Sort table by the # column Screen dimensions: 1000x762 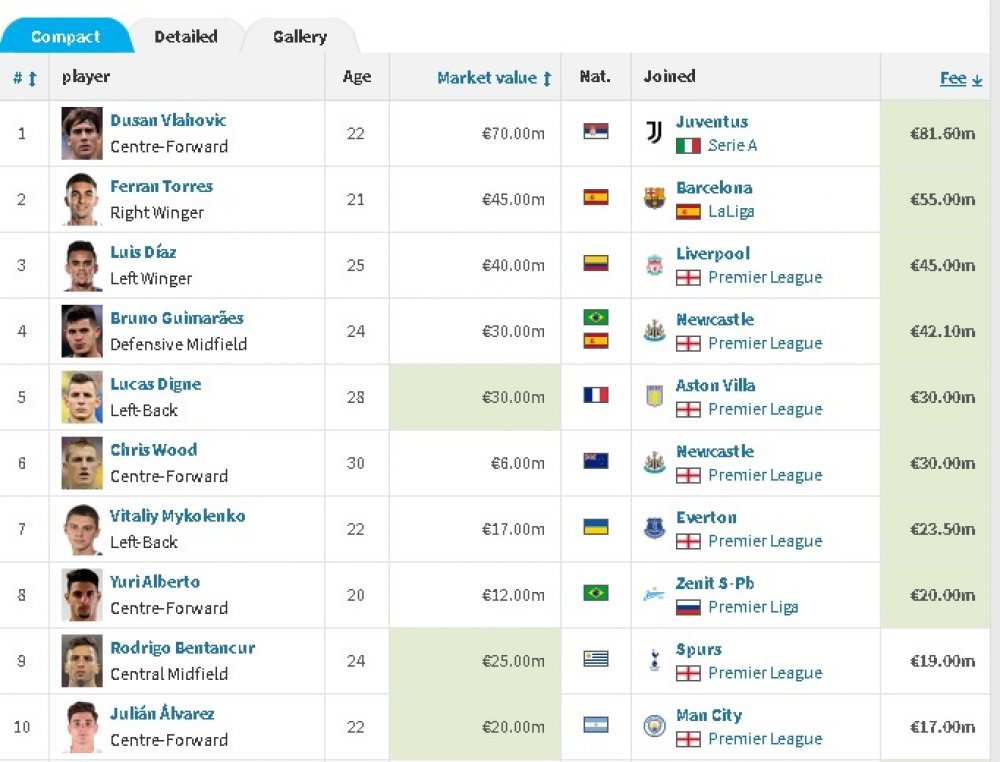pyautogui.click(x=24, y=78)
